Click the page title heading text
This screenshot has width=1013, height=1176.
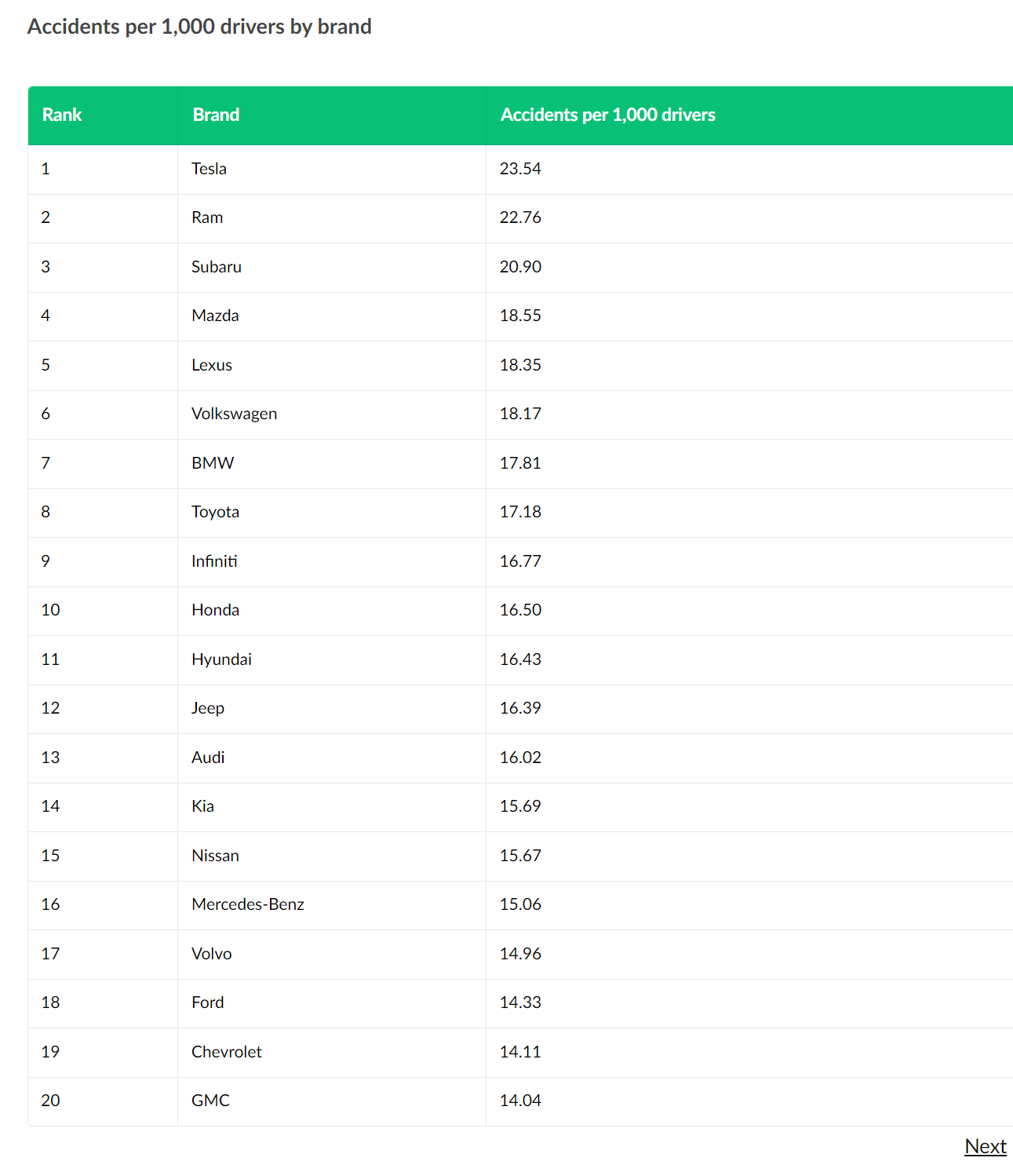pos(199,27)
